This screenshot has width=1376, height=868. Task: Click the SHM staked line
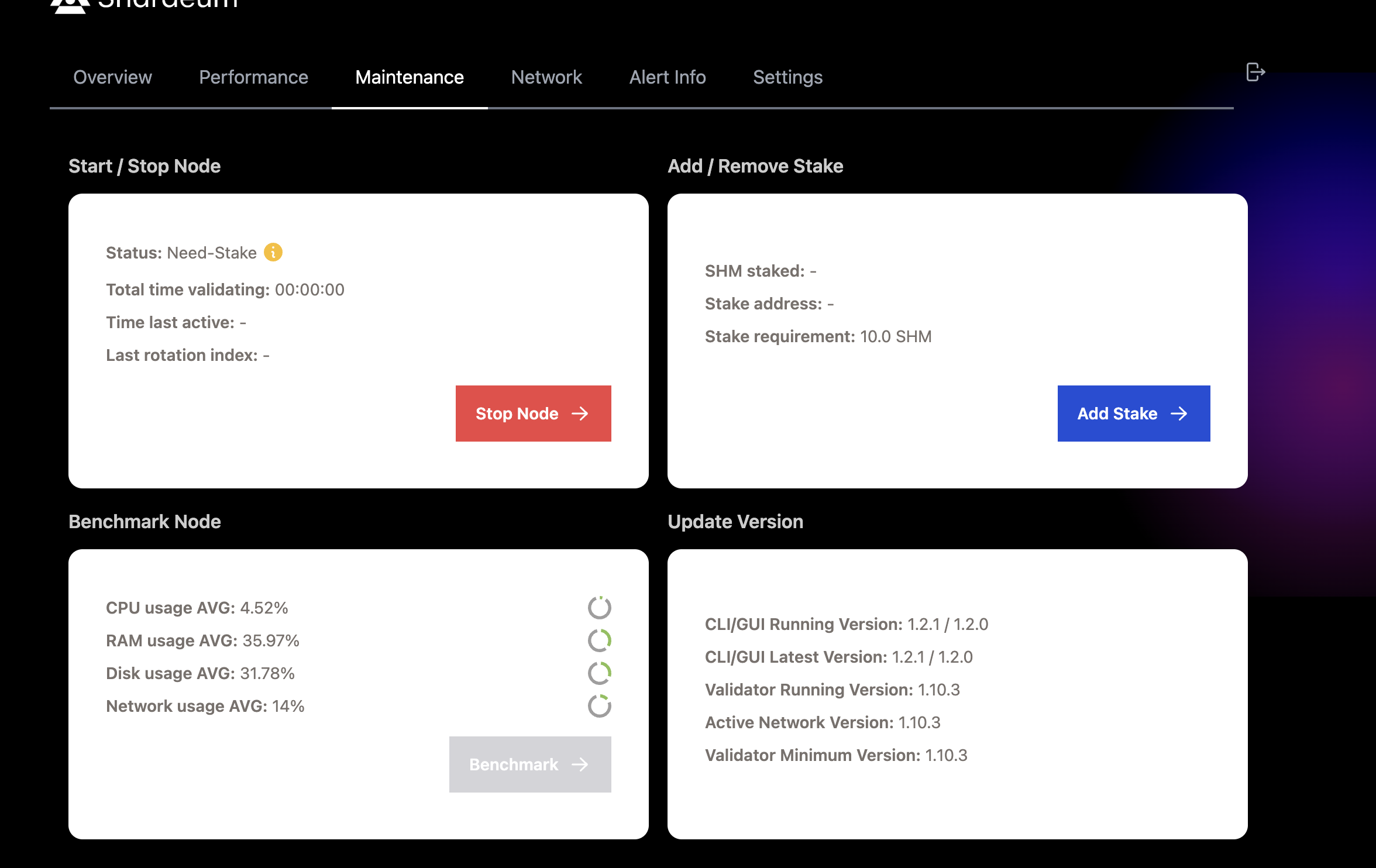pos(761,271)
